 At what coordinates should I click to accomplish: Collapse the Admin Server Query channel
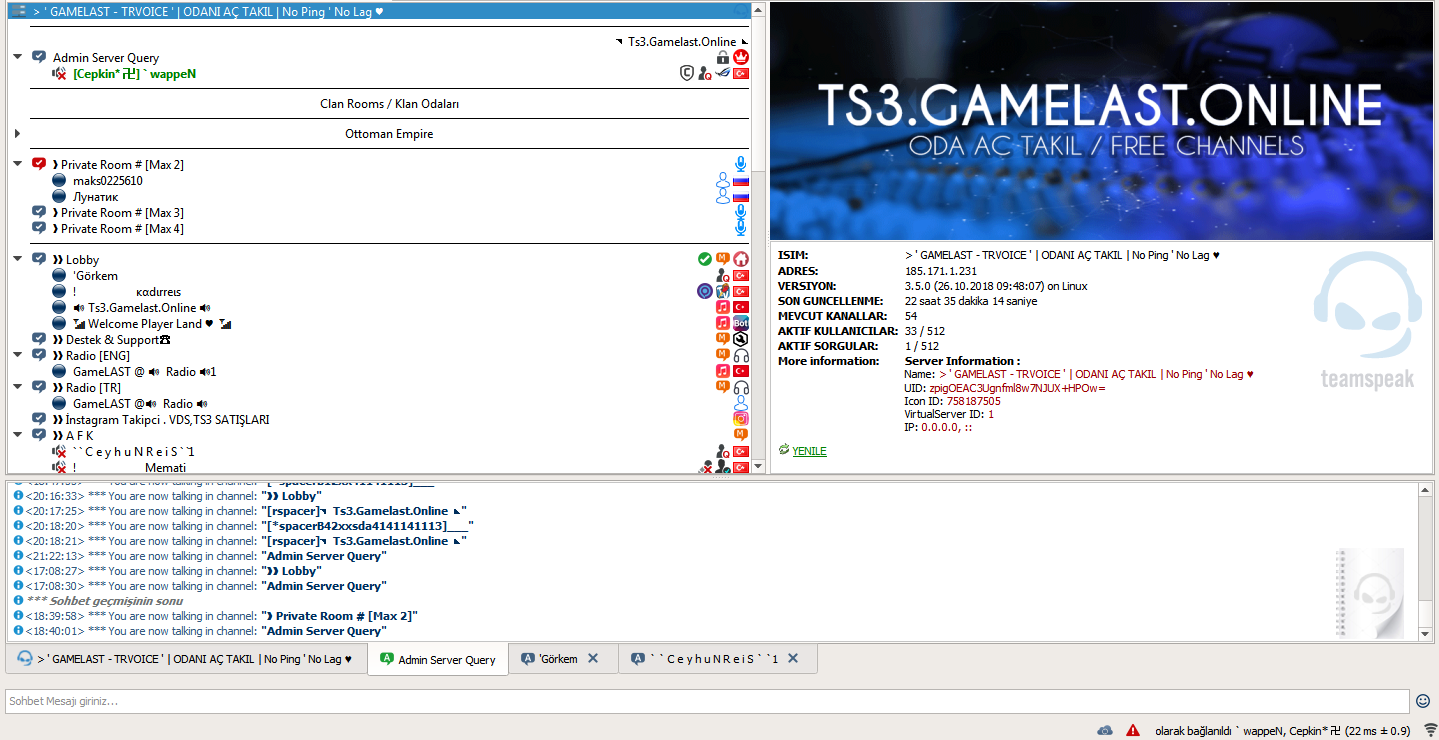click(x=18, y=57)
